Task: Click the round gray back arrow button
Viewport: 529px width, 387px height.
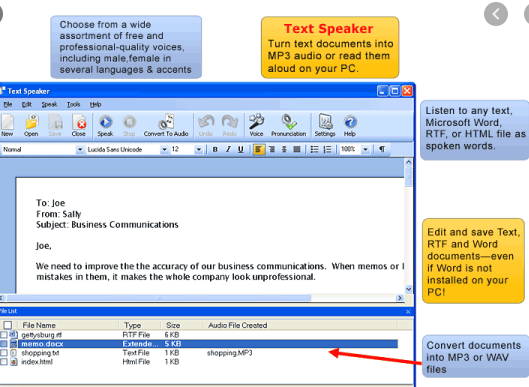Action: [x=496, y=14]
